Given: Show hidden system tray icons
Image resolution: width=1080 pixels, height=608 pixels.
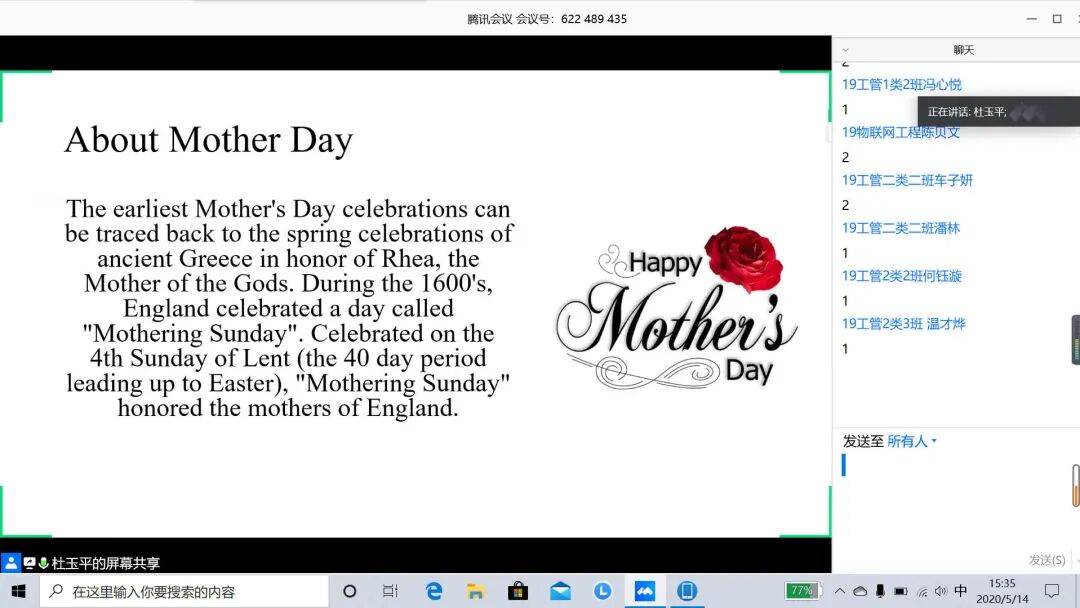Looking at the screenshot, I should (x=840, y=591).
